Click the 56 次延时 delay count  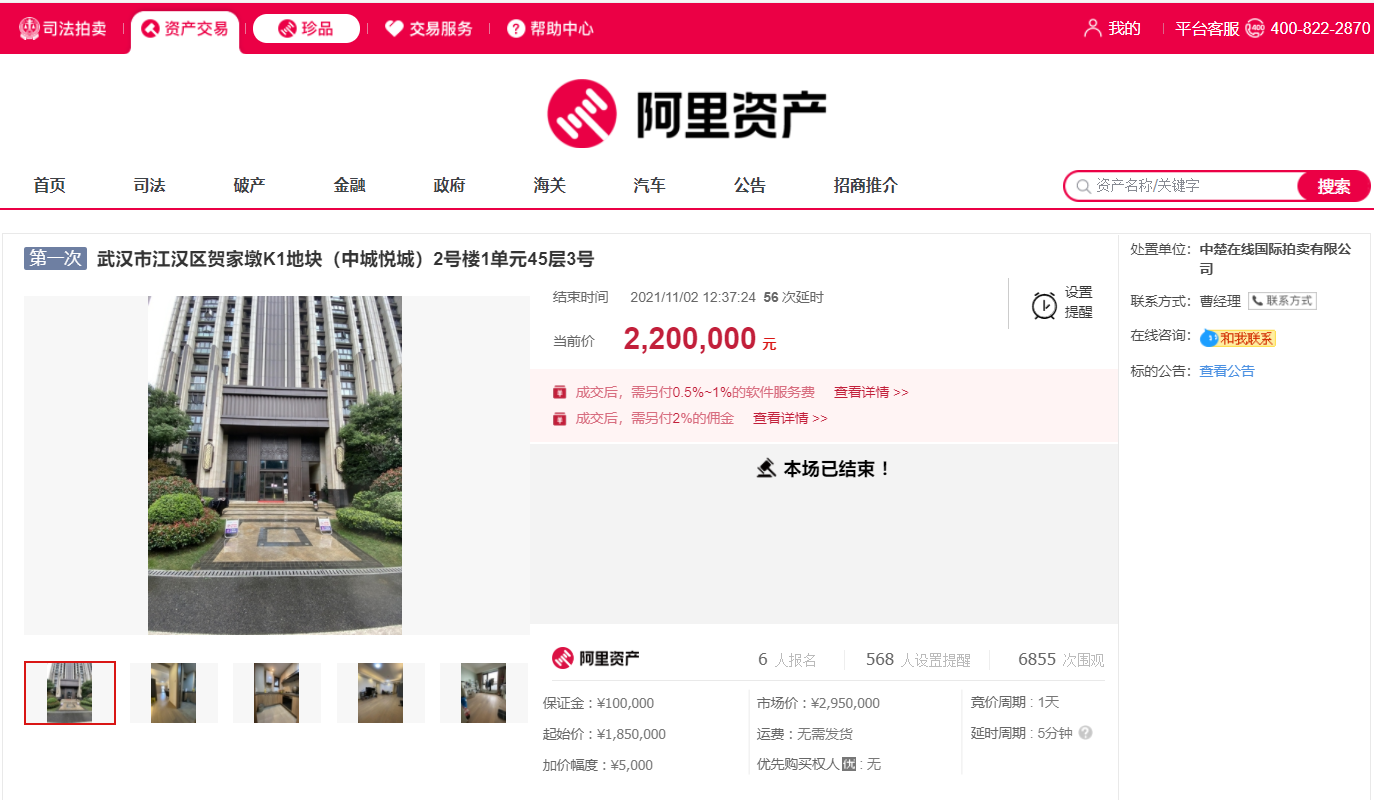tap(793, 297)
